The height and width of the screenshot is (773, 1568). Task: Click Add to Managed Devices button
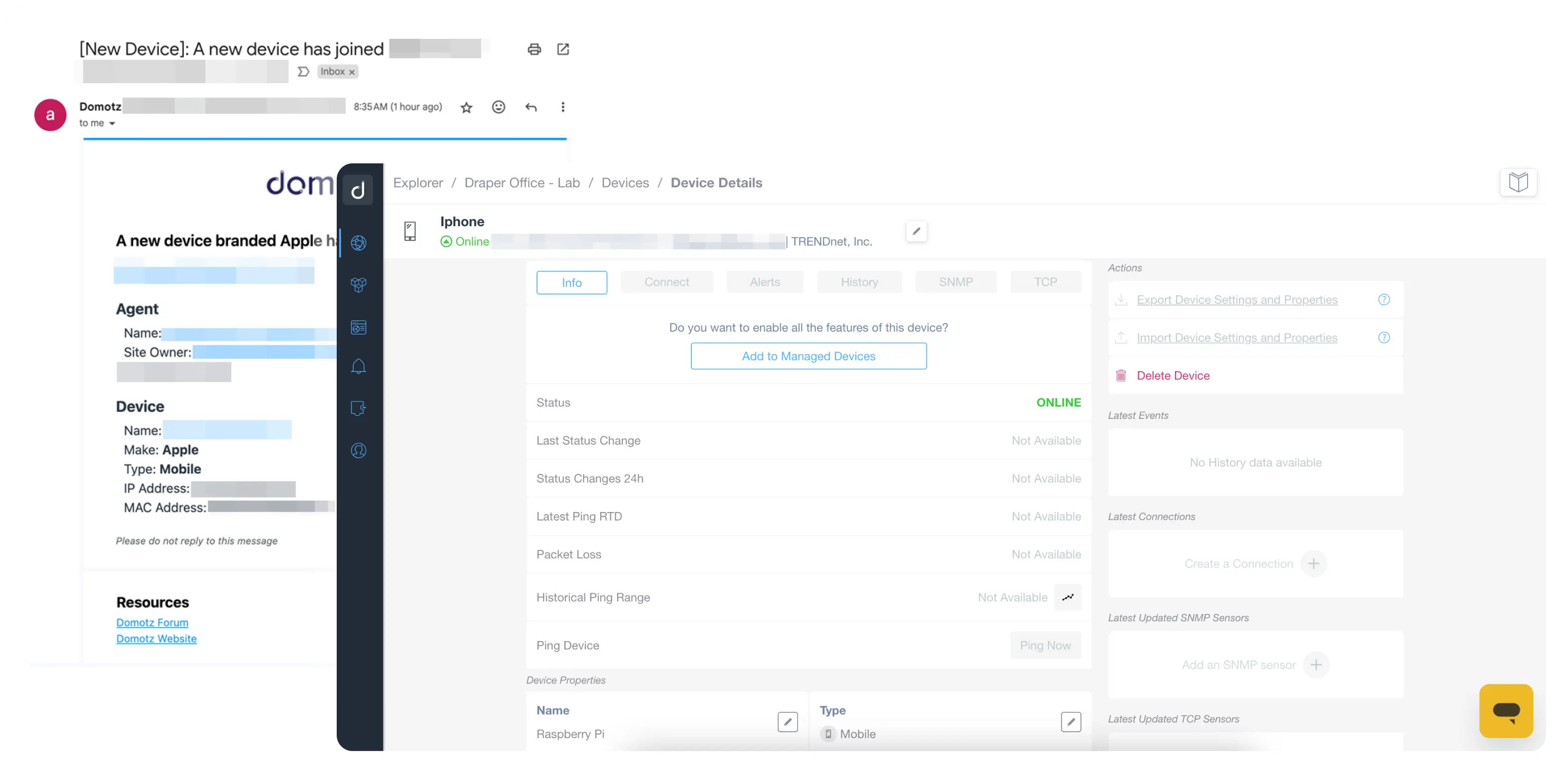808,356
